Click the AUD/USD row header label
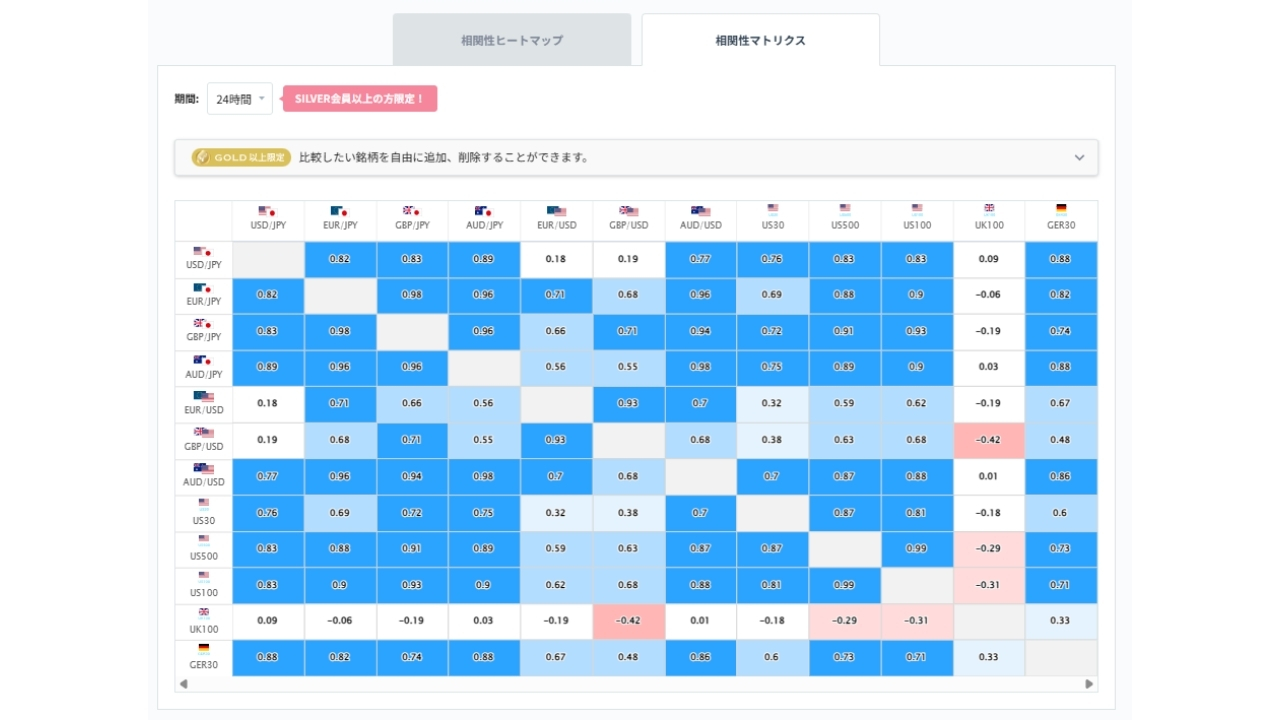The image size is (1280, 720). [x=204, y=482]
